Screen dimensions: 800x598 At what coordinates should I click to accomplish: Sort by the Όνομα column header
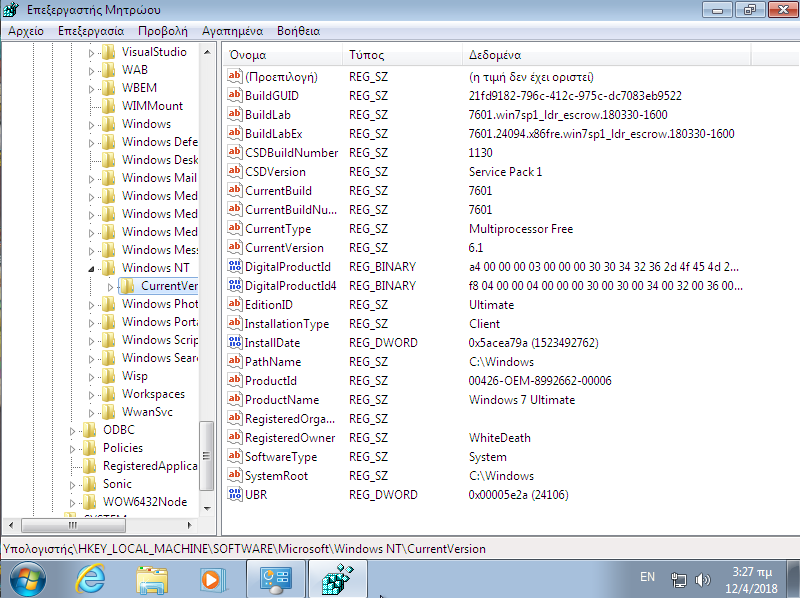(x=283, y=55)
